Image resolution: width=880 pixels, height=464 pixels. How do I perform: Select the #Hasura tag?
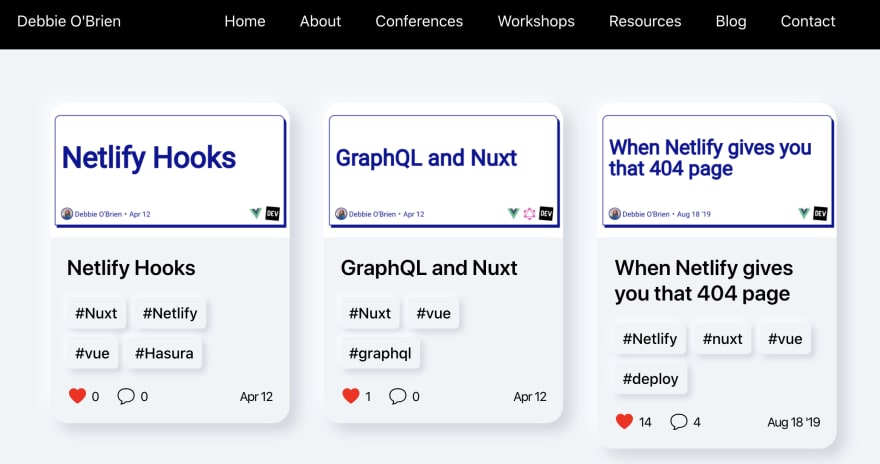tap(164, 353)
